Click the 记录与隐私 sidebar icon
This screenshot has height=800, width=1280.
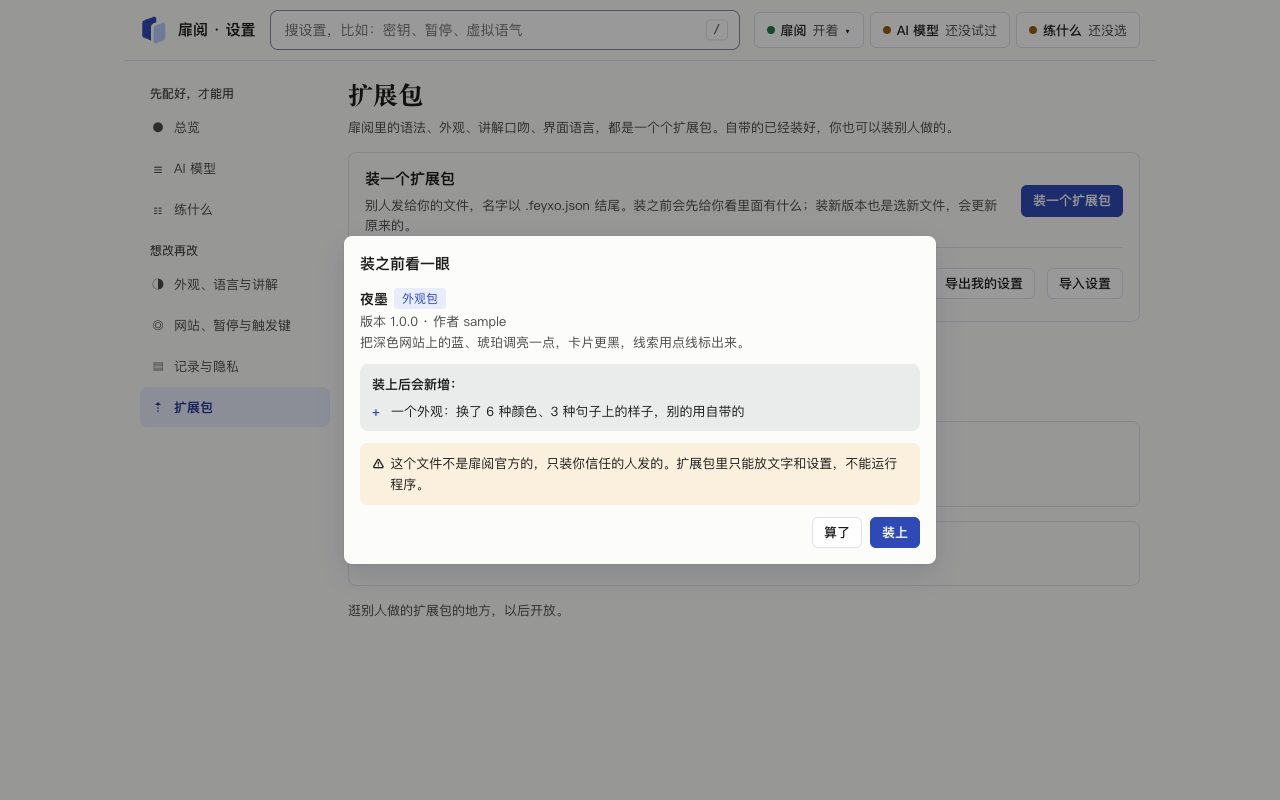pos(158,366)
